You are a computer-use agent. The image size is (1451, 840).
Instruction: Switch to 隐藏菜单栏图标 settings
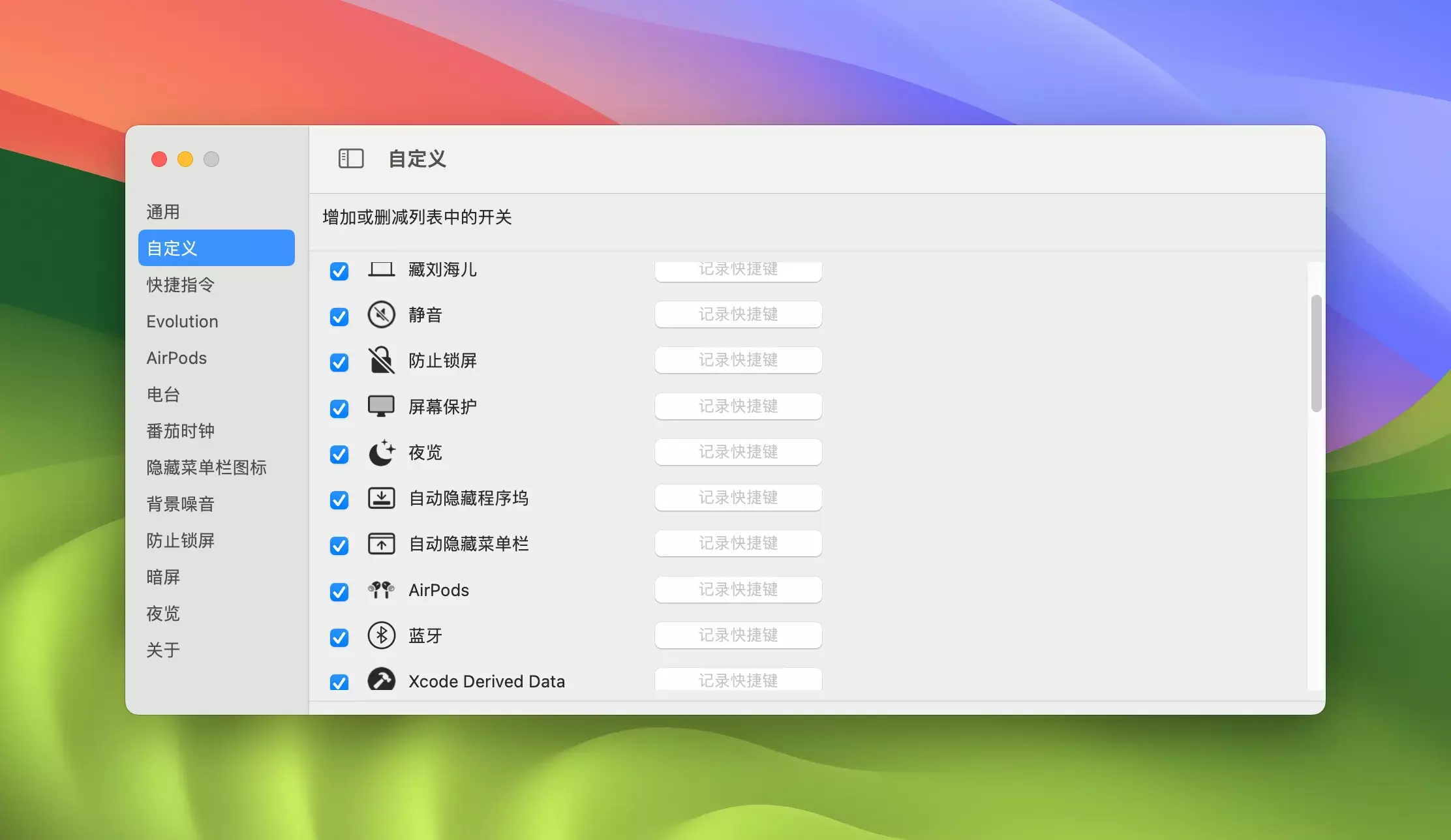(x=206, y=468)
